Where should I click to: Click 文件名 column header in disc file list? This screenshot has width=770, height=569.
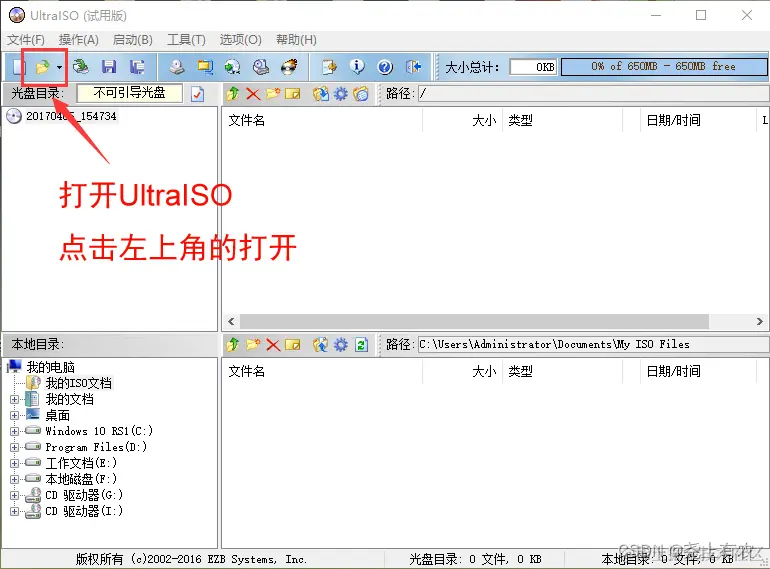(x=322, y=120)
